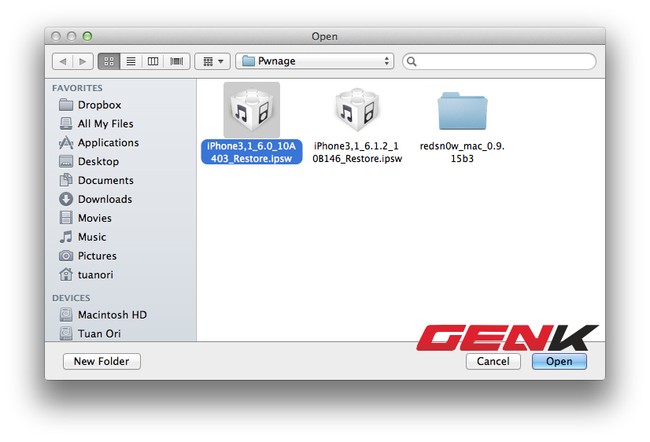Click the Desktop sidebar icon
650x442 pixels.
[66, 161]
